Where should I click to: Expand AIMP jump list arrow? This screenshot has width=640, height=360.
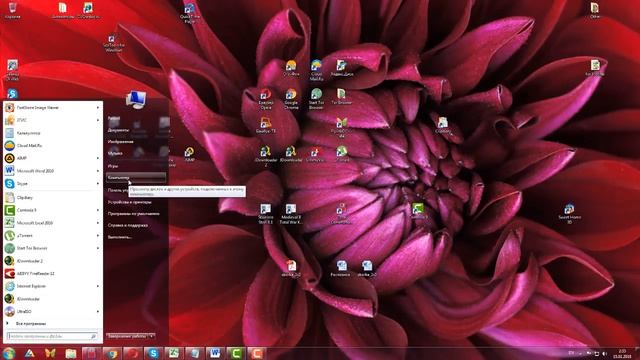point(98,158)
